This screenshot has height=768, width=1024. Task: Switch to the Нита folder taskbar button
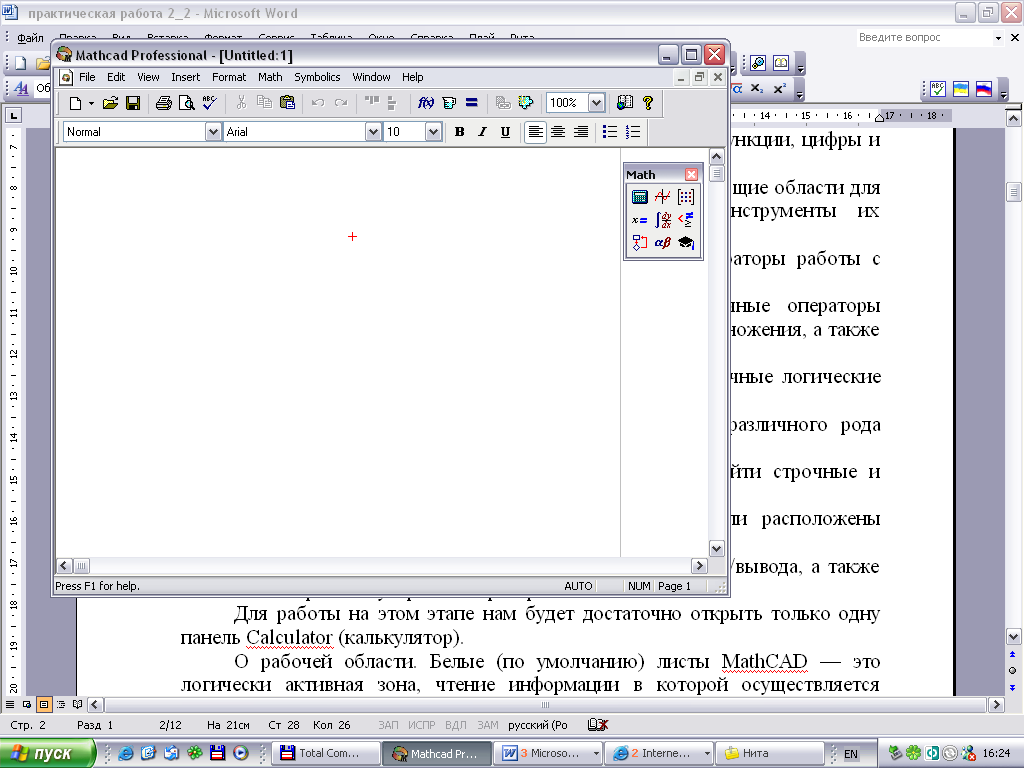[770, 754]
